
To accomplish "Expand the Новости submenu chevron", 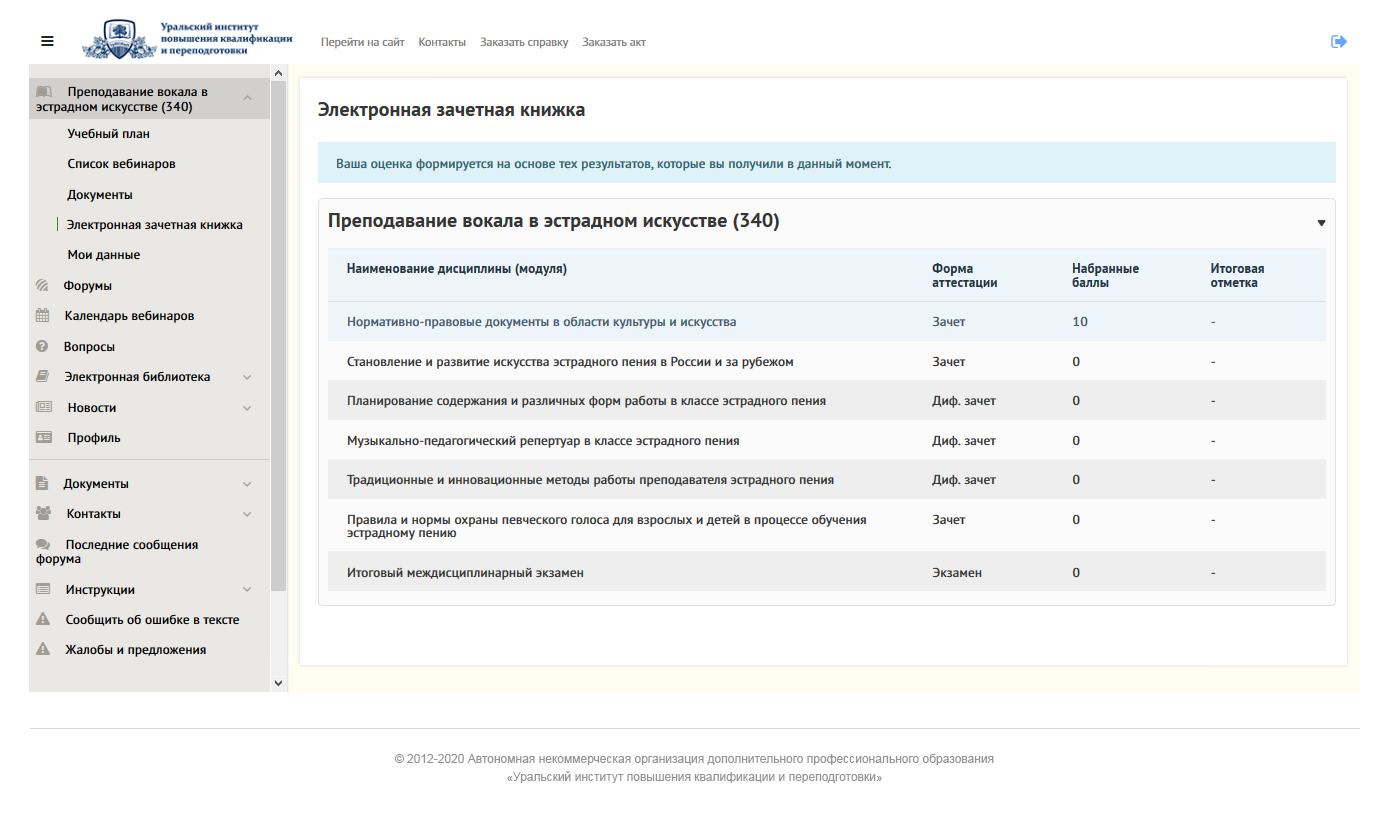I will click(247, 408).
